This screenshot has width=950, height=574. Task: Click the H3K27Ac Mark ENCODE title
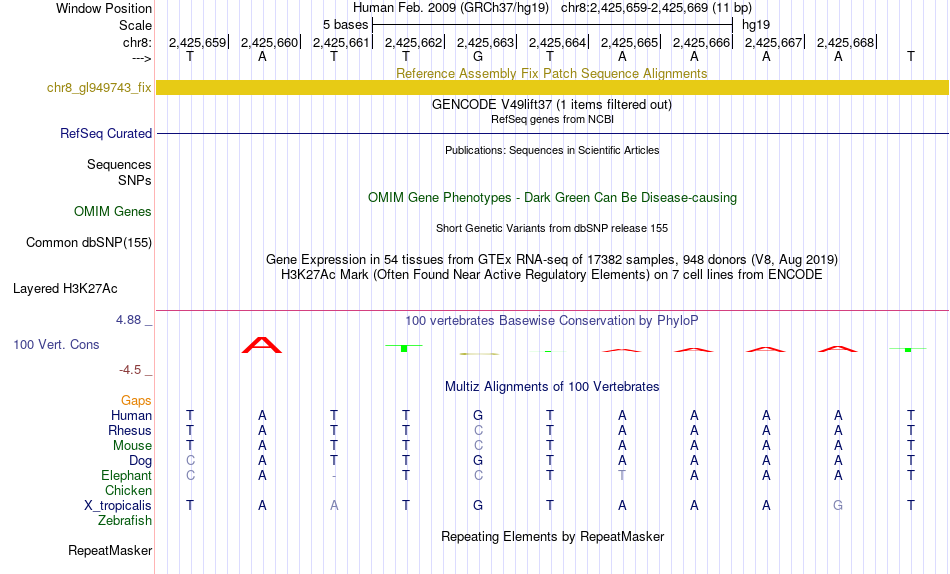tap(552, 275)
